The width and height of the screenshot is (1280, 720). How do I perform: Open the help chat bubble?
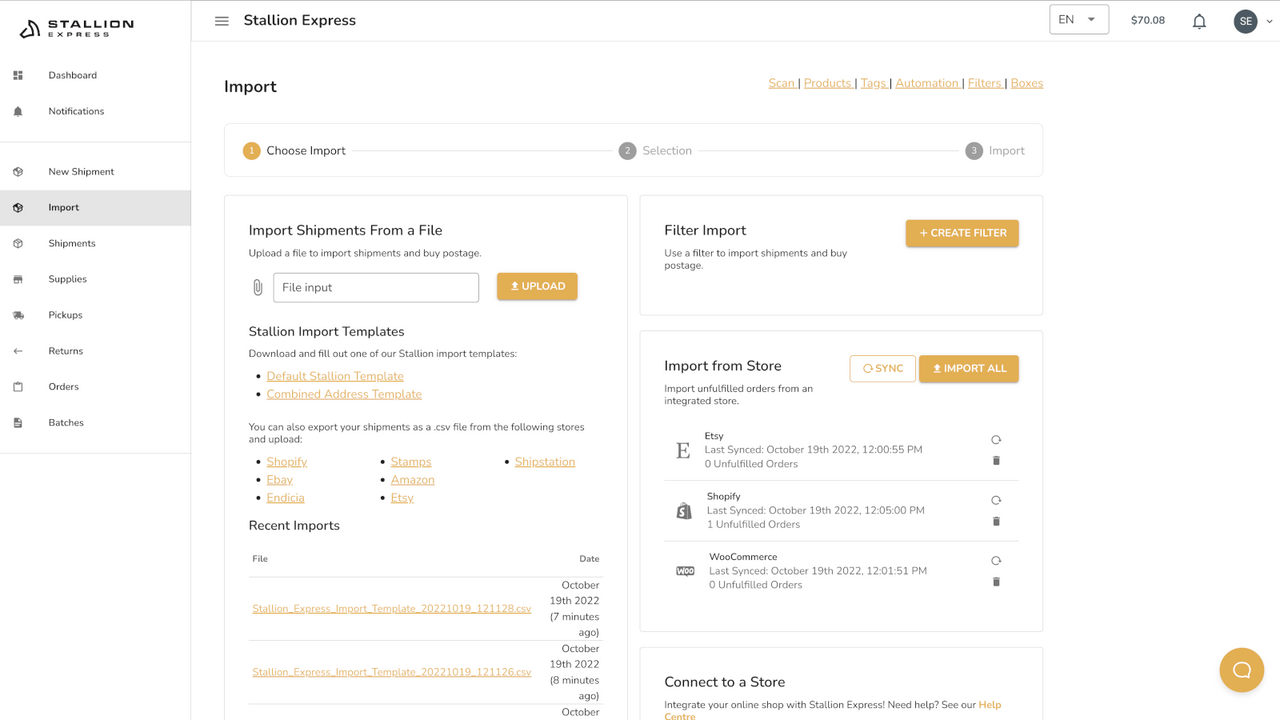coord(1241,670)
